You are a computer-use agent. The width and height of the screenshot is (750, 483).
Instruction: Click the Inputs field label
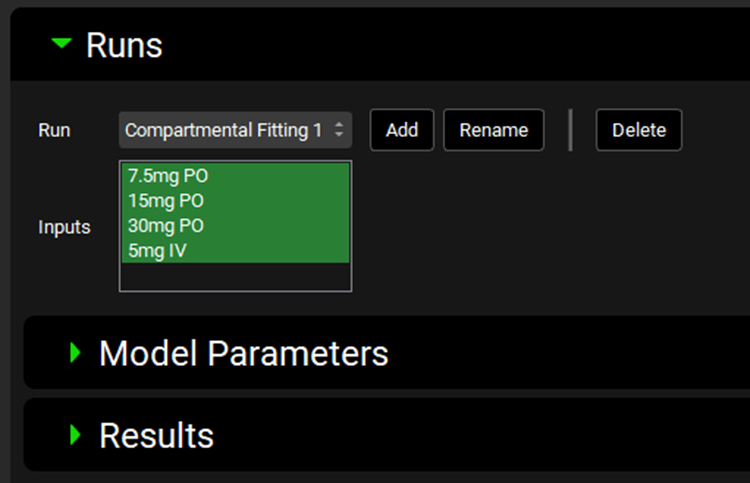[64, 227]
